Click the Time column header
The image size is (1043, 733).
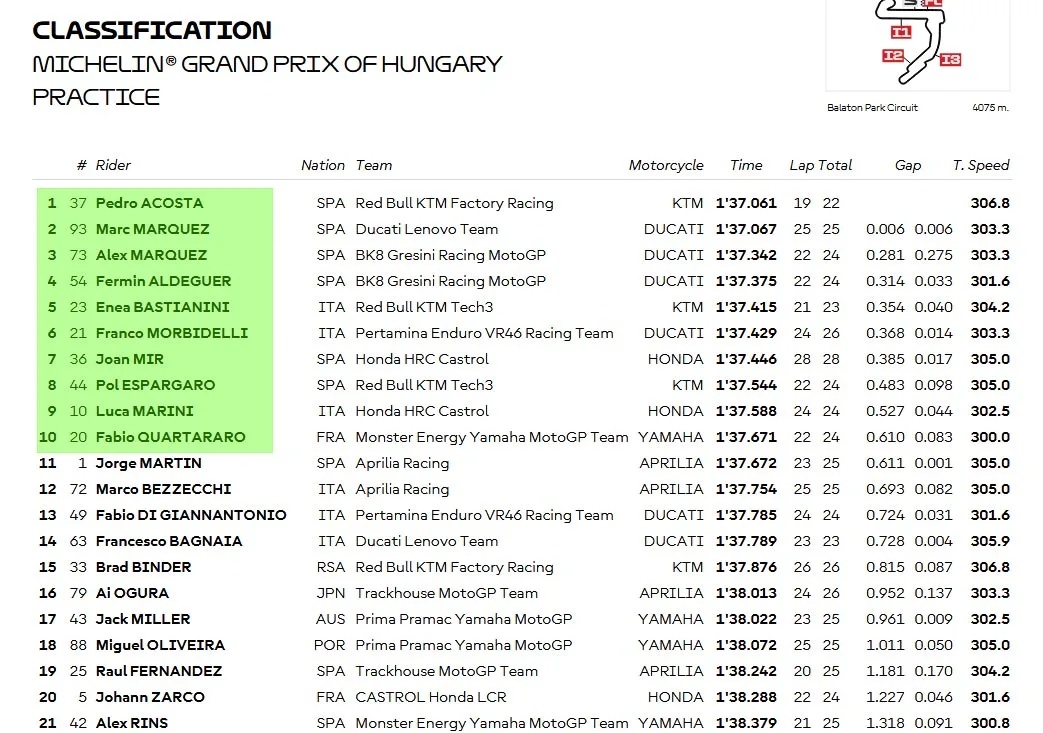click(x=746, y=165)
